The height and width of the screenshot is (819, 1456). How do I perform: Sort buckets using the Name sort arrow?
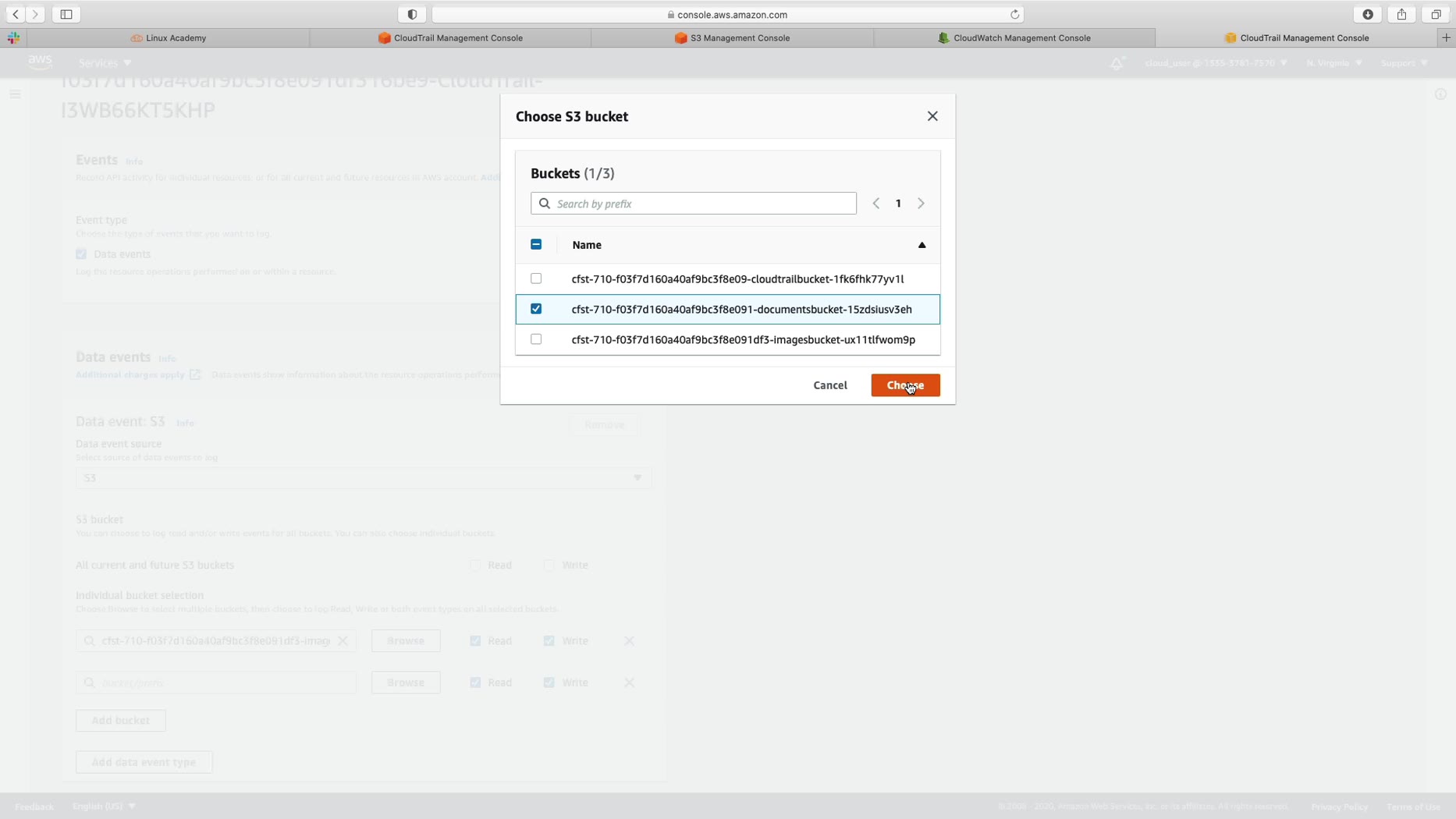click(x=922, y=245)
